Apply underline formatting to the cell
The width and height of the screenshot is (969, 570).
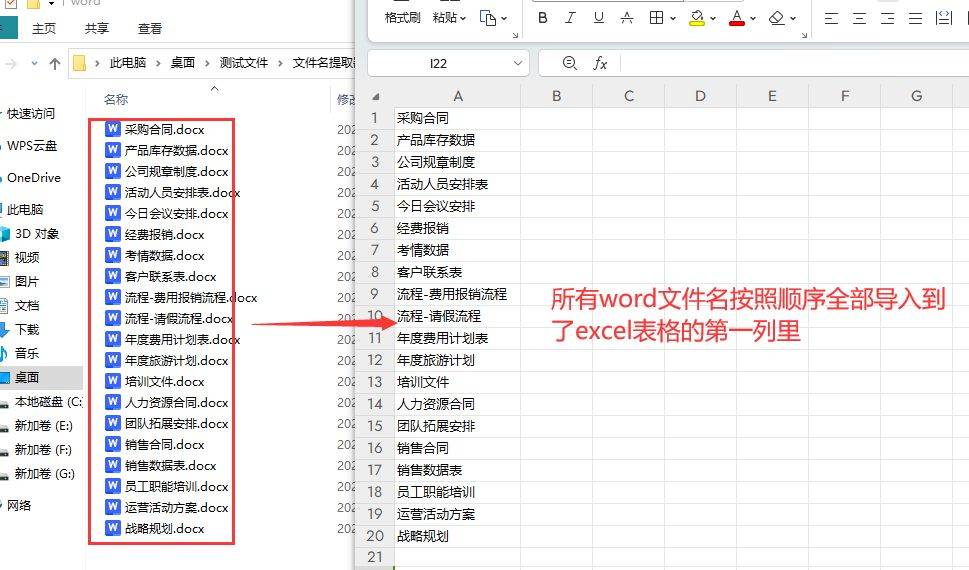pos(598,18)
